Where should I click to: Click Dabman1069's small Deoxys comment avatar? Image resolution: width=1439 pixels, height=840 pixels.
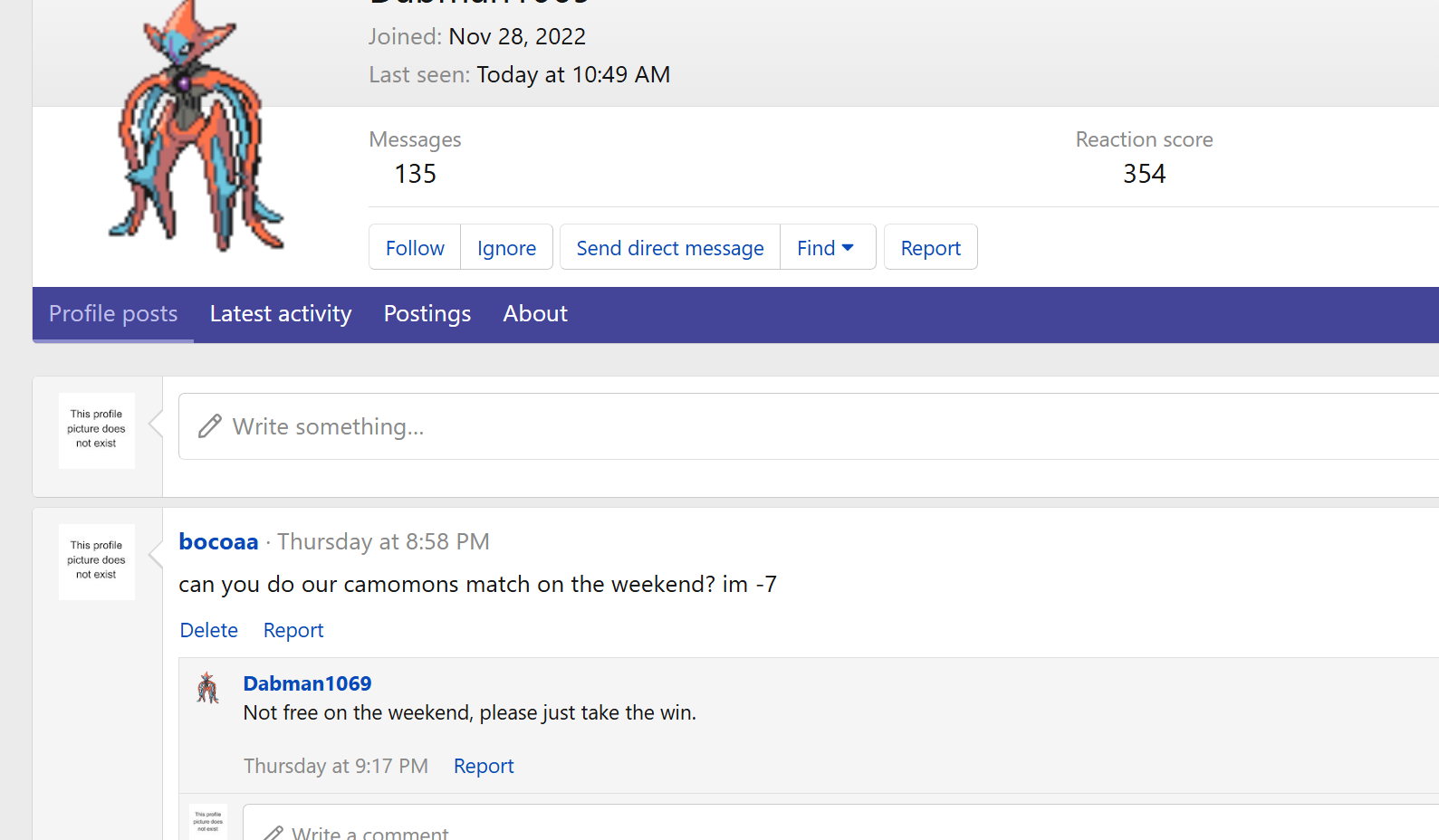coord(208,688)
